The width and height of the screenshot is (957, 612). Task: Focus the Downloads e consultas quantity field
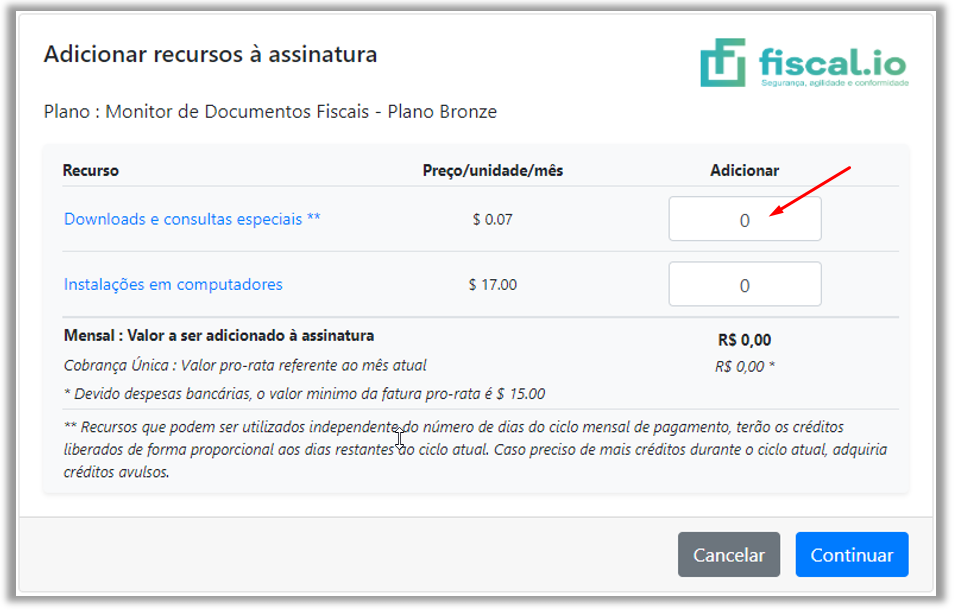(744, 220)
